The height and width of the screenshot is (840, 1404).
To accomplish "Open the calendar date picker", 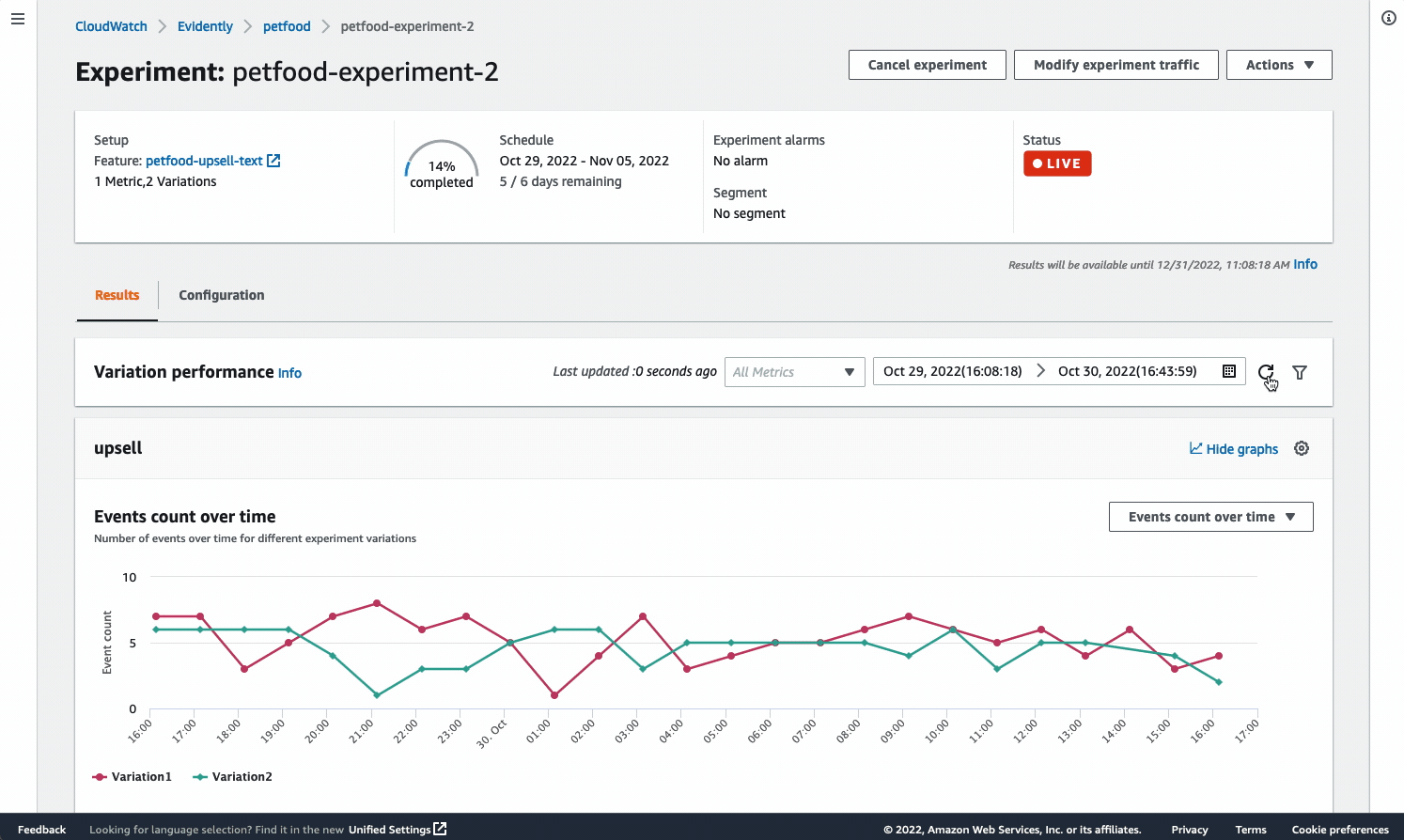I will (1228, 371).
